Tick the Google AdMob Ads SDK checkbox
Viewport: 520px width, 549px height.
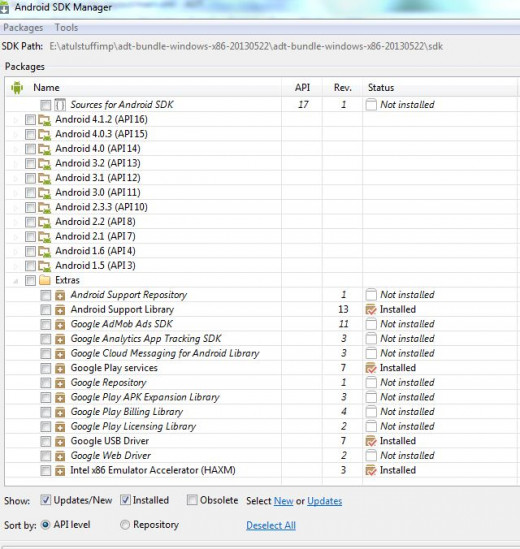click(45, 325)
